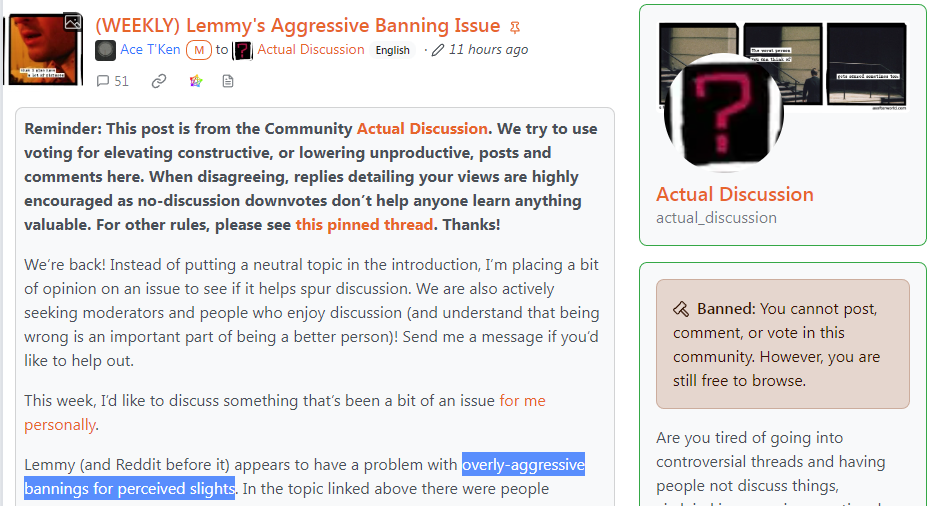Click the moderator M badge
The height and width of the screenshot is (506, 934).
tap(199, 50)
